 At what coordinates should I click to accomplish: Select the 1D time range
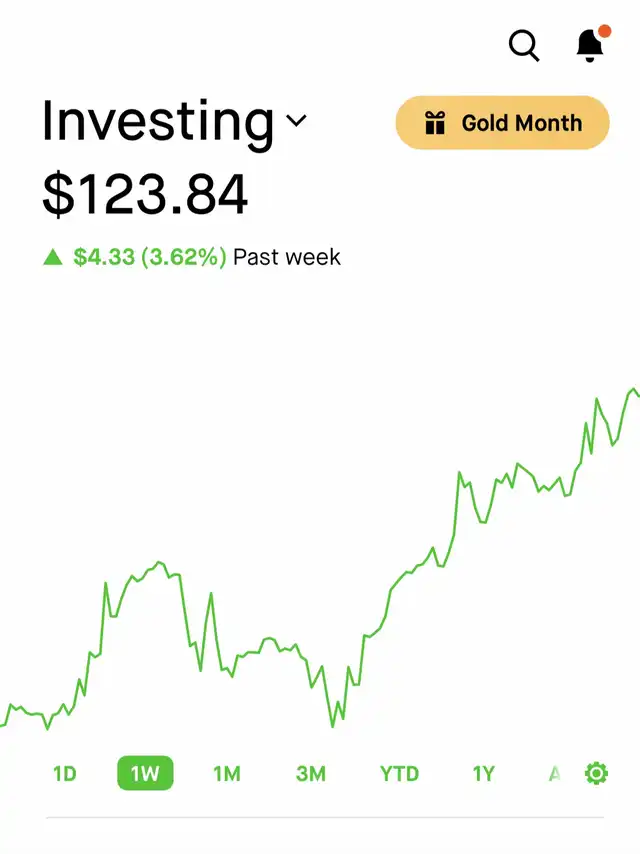tap(65, 773)
